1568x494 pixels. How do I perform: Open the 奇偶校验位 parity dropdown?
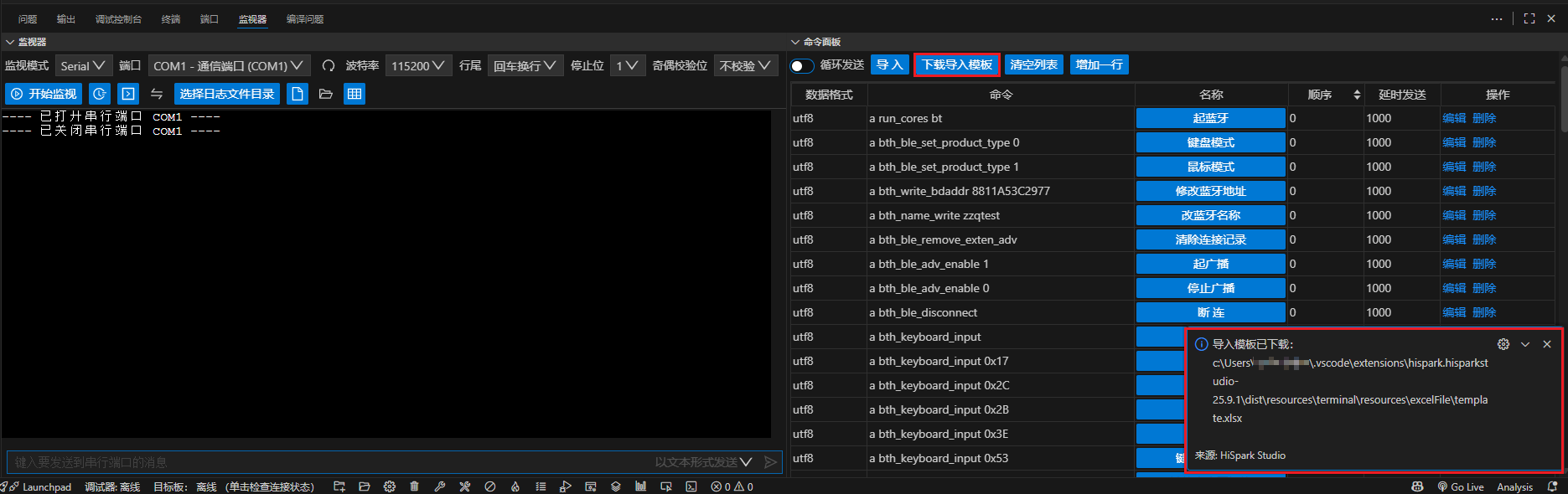coord(745,65)
